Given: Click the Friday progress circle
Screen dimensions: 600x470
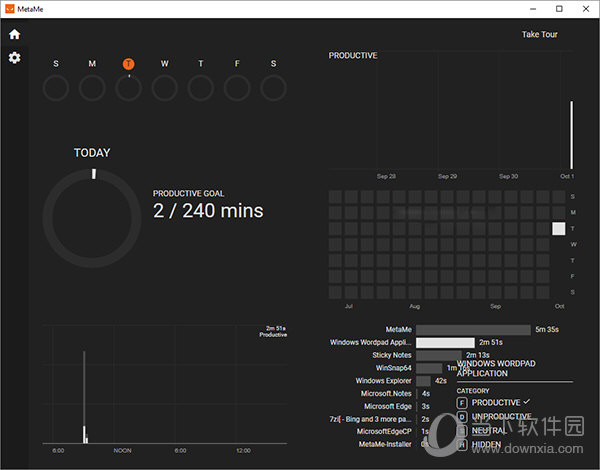Looking at the screenshot, I should (237, 88).
